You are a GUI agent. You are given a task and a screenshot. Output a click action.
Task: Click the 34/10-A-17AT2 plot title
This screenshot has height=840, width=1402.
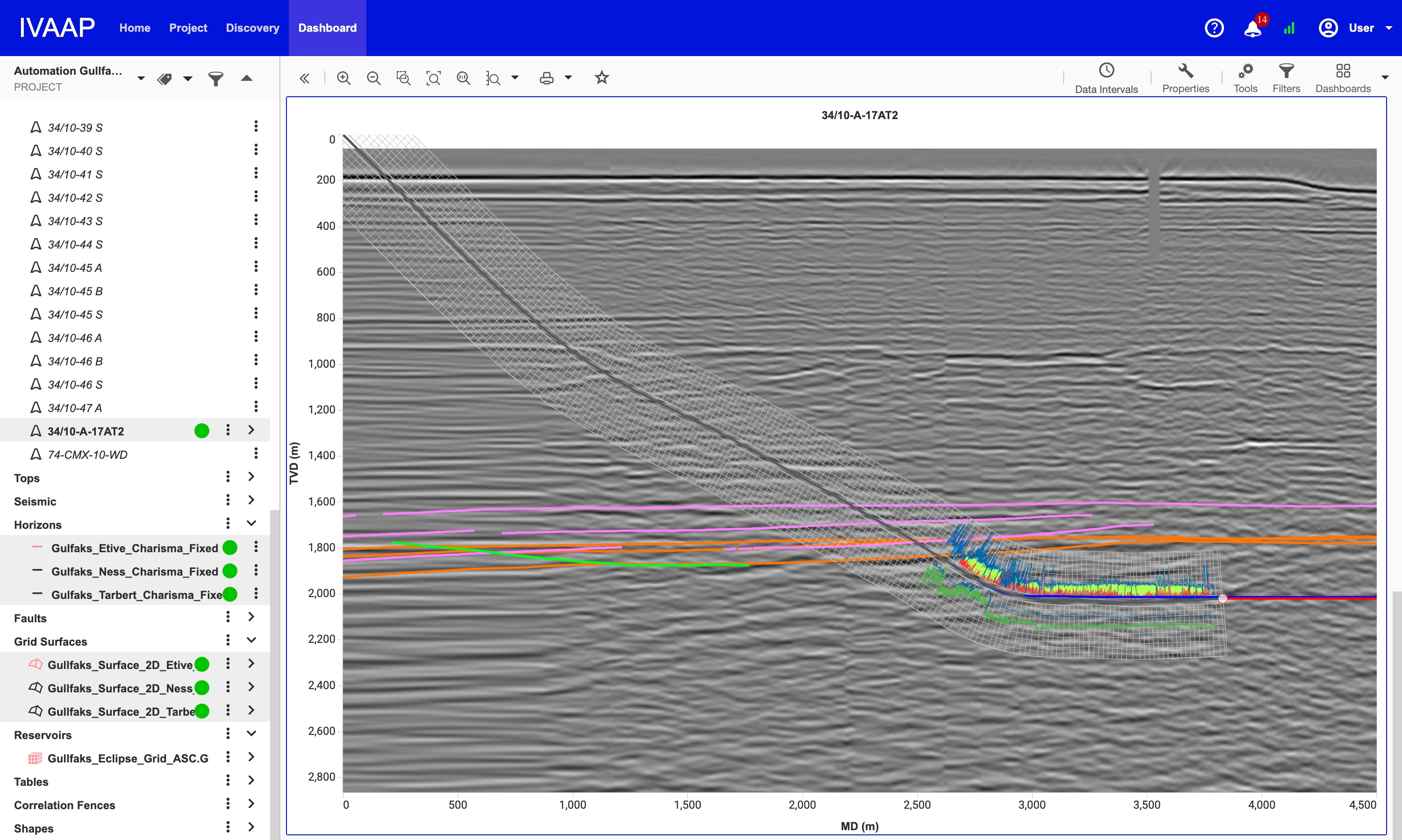[859, 115]
